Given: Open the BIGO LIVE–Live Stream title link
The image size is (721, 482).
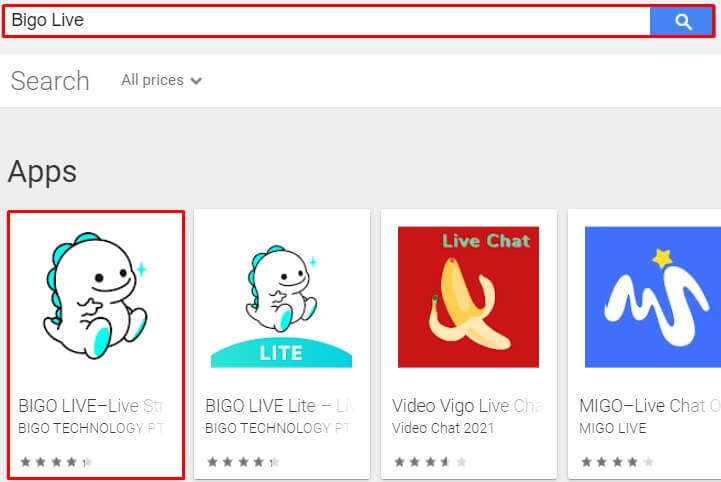Looking at the screenshot, I should click(x=91, y=406).
